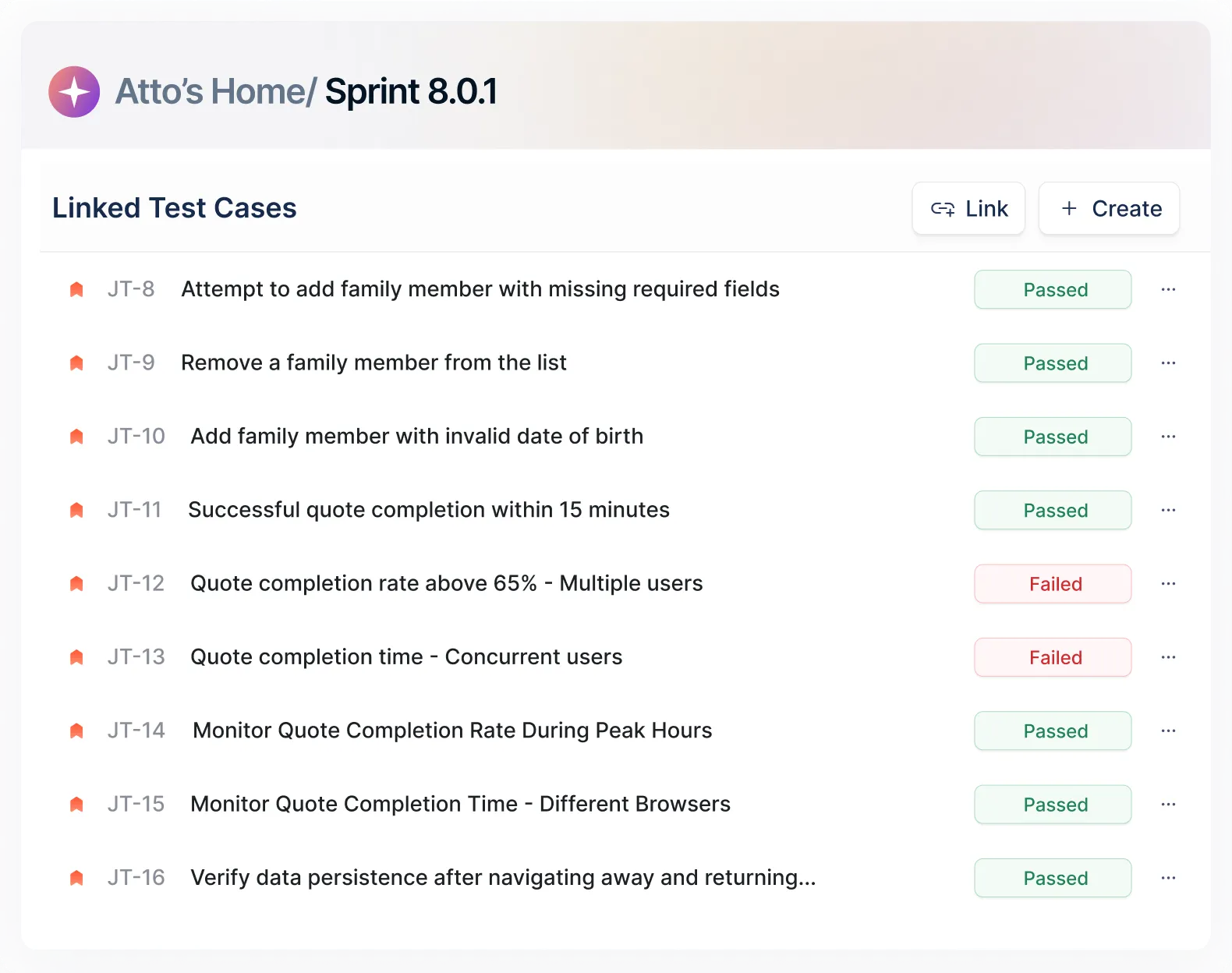Open the JT-11 test case ID link
1232x973 pixels.
134,510
